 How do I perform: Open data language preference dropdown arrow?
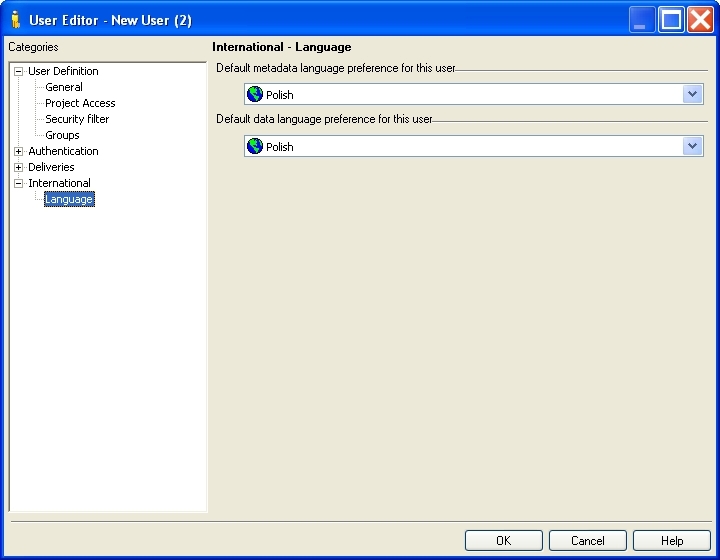[693, 146]
